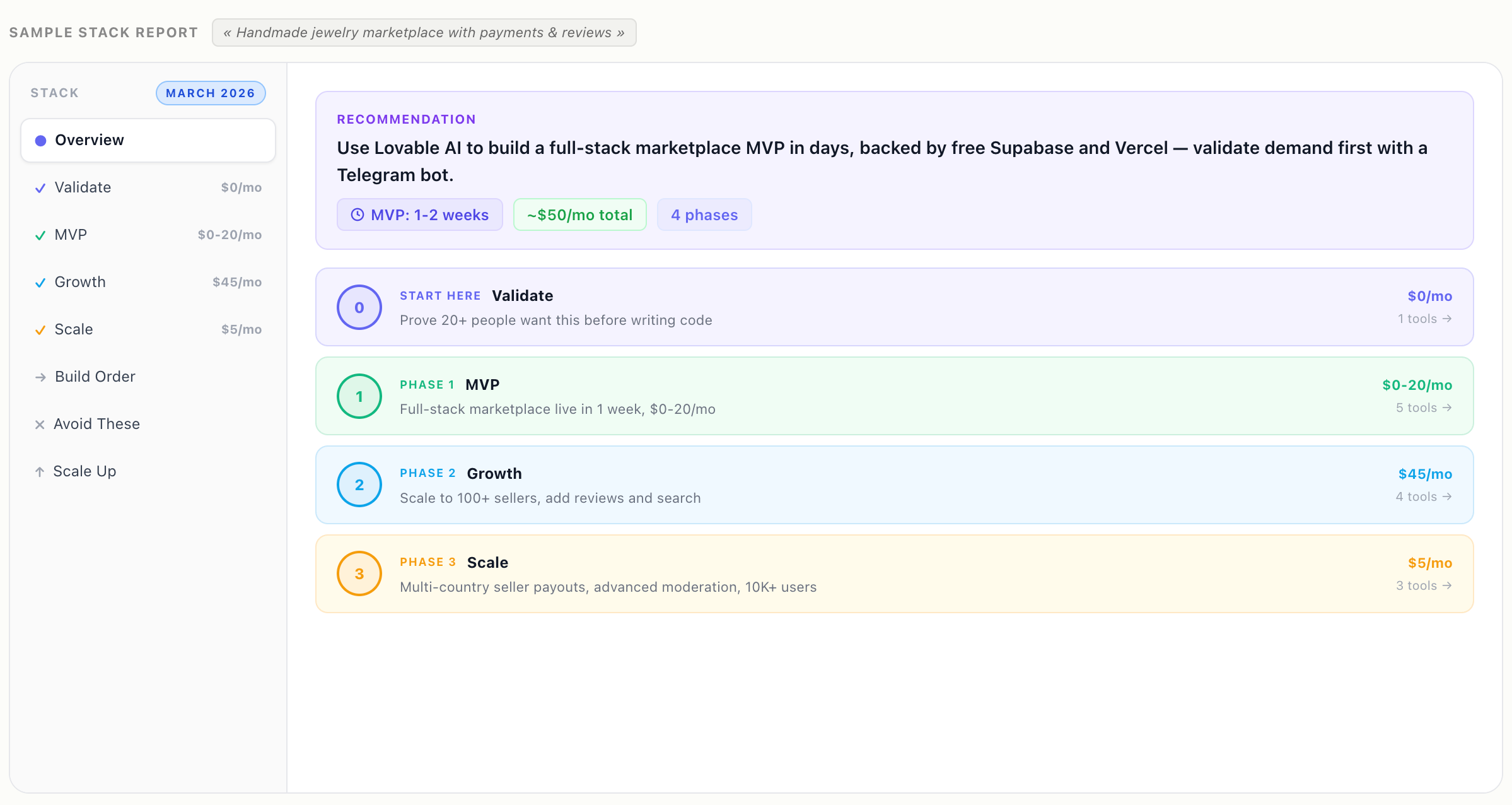Expand the MVP phase's 5 tools link

(x=1423, y=408)
